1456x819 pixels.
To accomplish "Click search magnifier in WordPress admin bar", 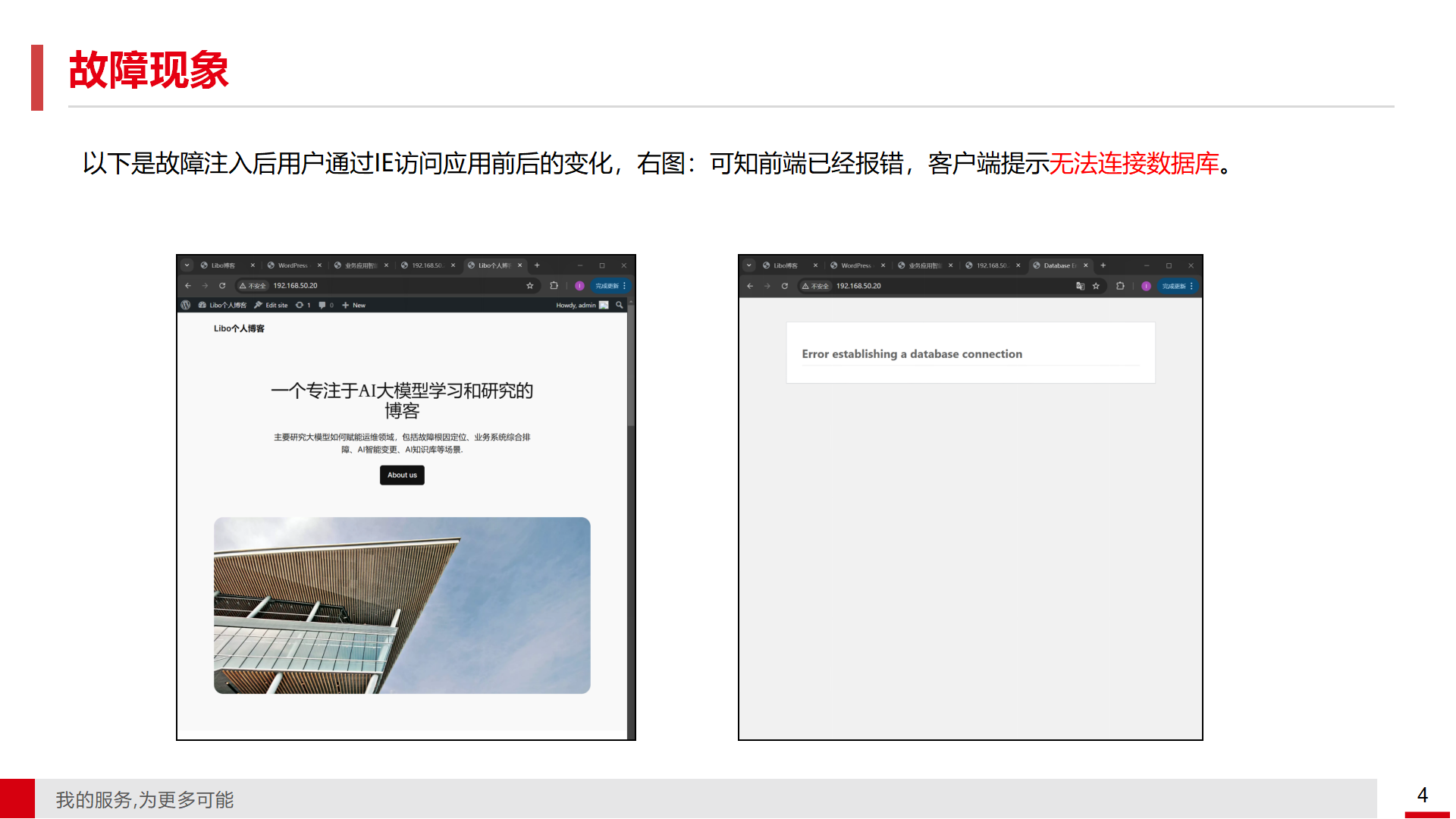I will click(620, 305).
